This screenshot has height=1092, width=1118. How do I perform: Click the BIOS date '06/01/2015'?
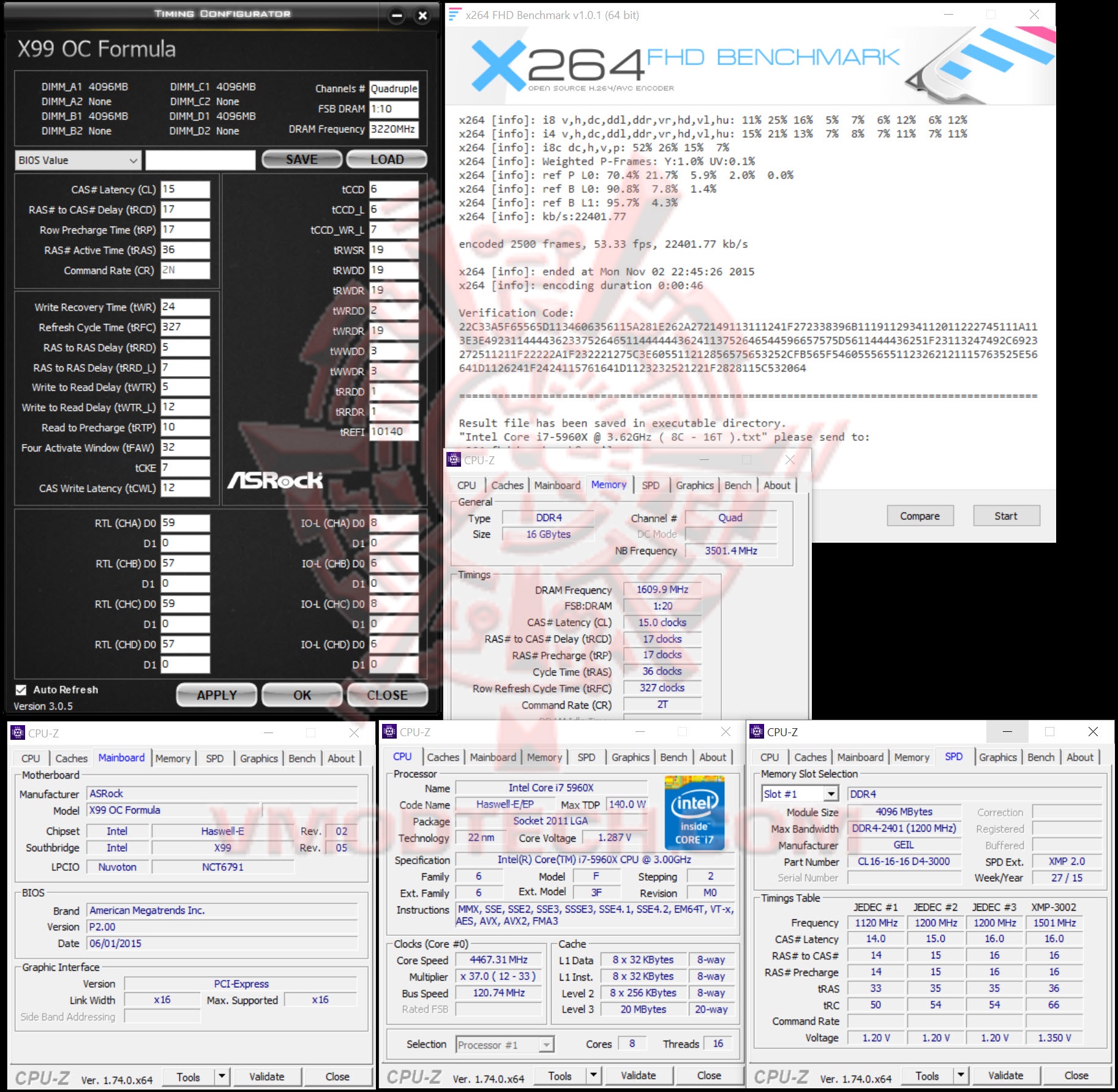pos(116,944)
